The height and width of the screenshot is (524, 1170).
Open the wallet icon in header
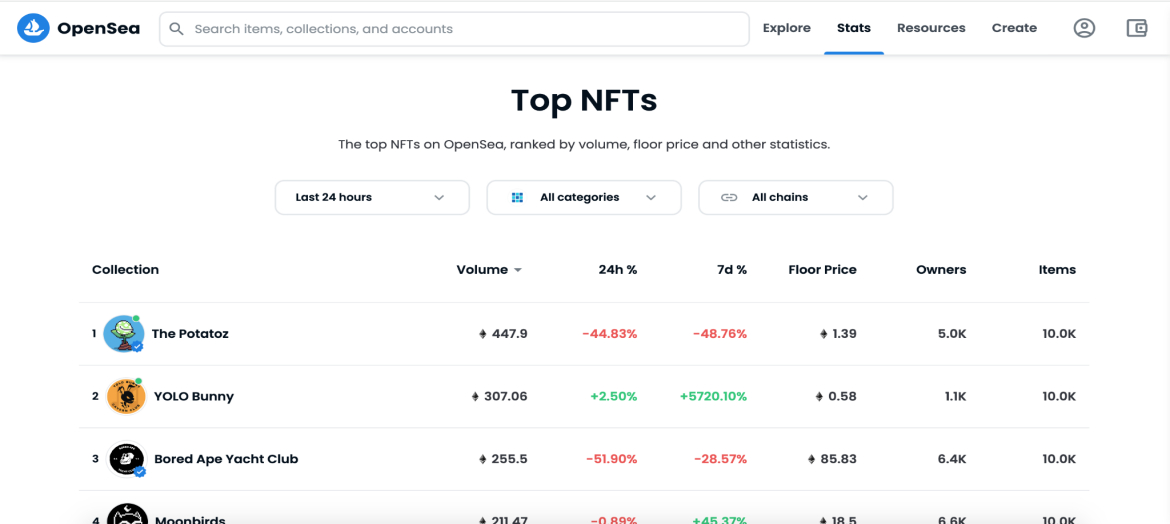pyautogui.click(x=1136, y=28)
